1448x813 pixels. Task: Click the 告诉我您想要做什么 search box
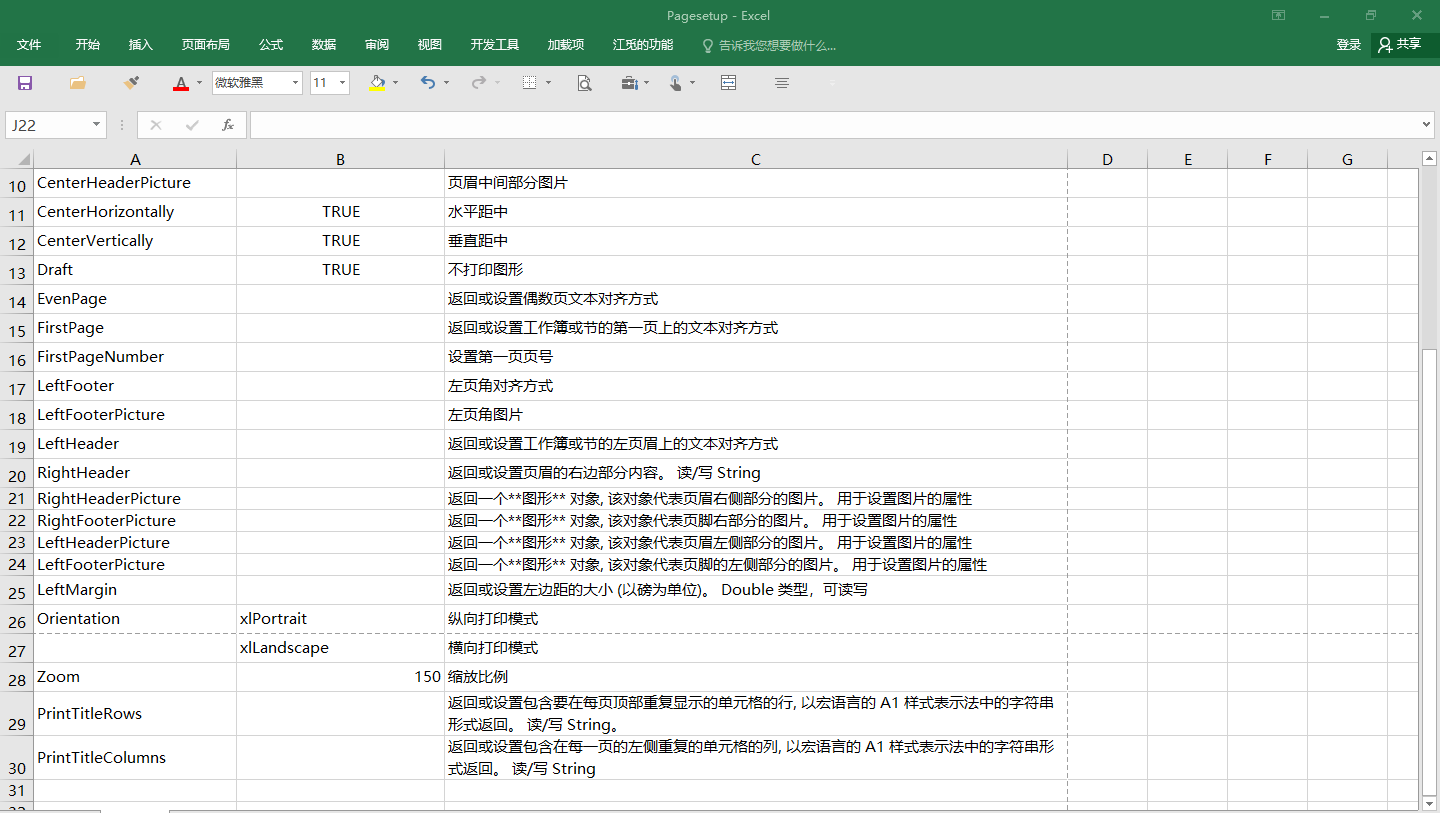(x=769, y=45)
